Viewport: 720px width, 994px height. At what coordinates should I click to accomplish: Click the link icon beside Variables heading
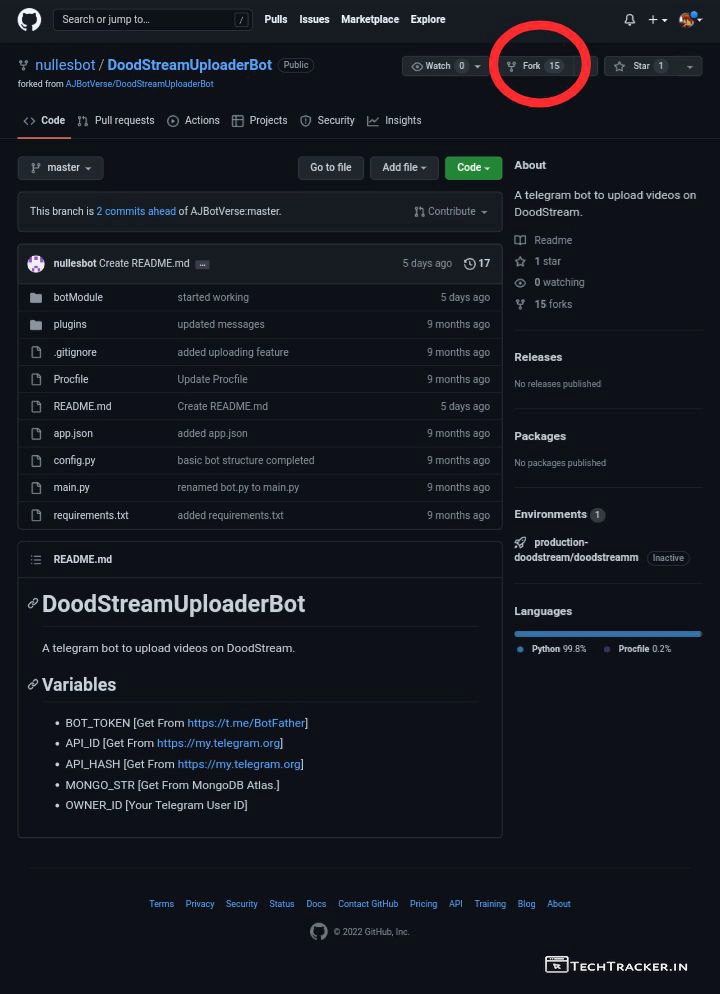click(33, 685)
